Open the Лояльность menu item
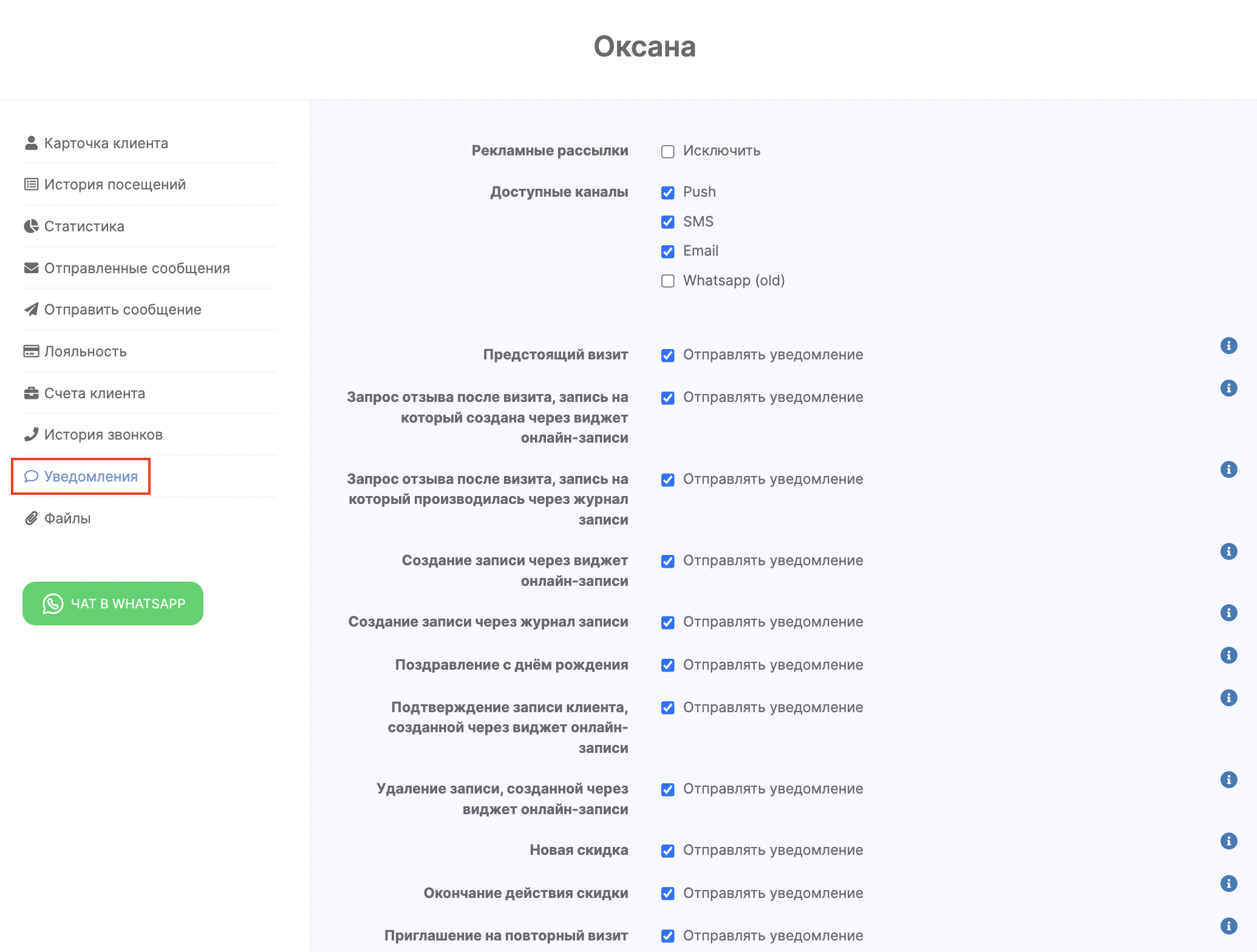 85,352
